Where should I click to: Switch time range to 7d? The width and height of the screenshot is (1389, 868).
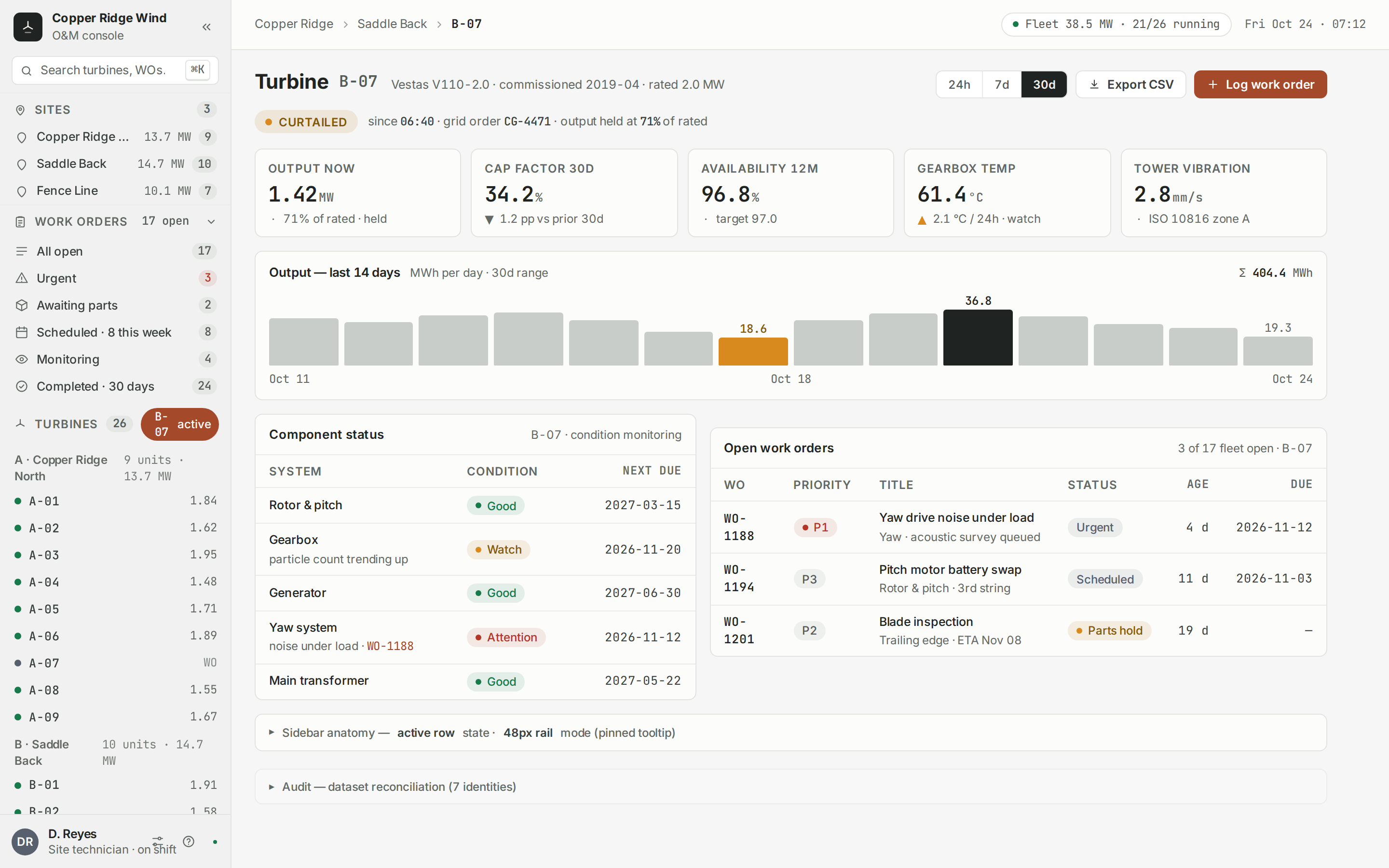click(1002, 84)
